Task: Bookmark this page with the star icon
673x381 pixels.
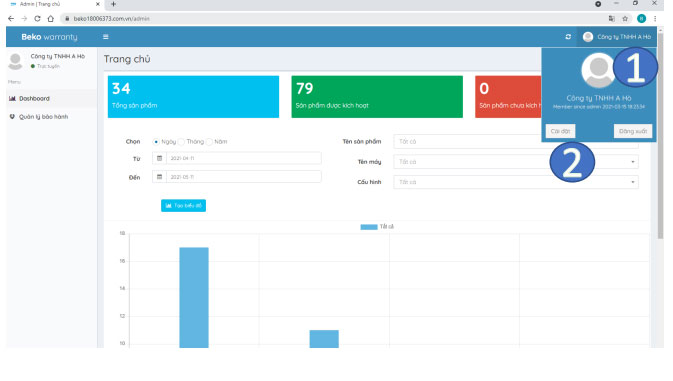Action: pyautogui.click(x=625, y=18)
